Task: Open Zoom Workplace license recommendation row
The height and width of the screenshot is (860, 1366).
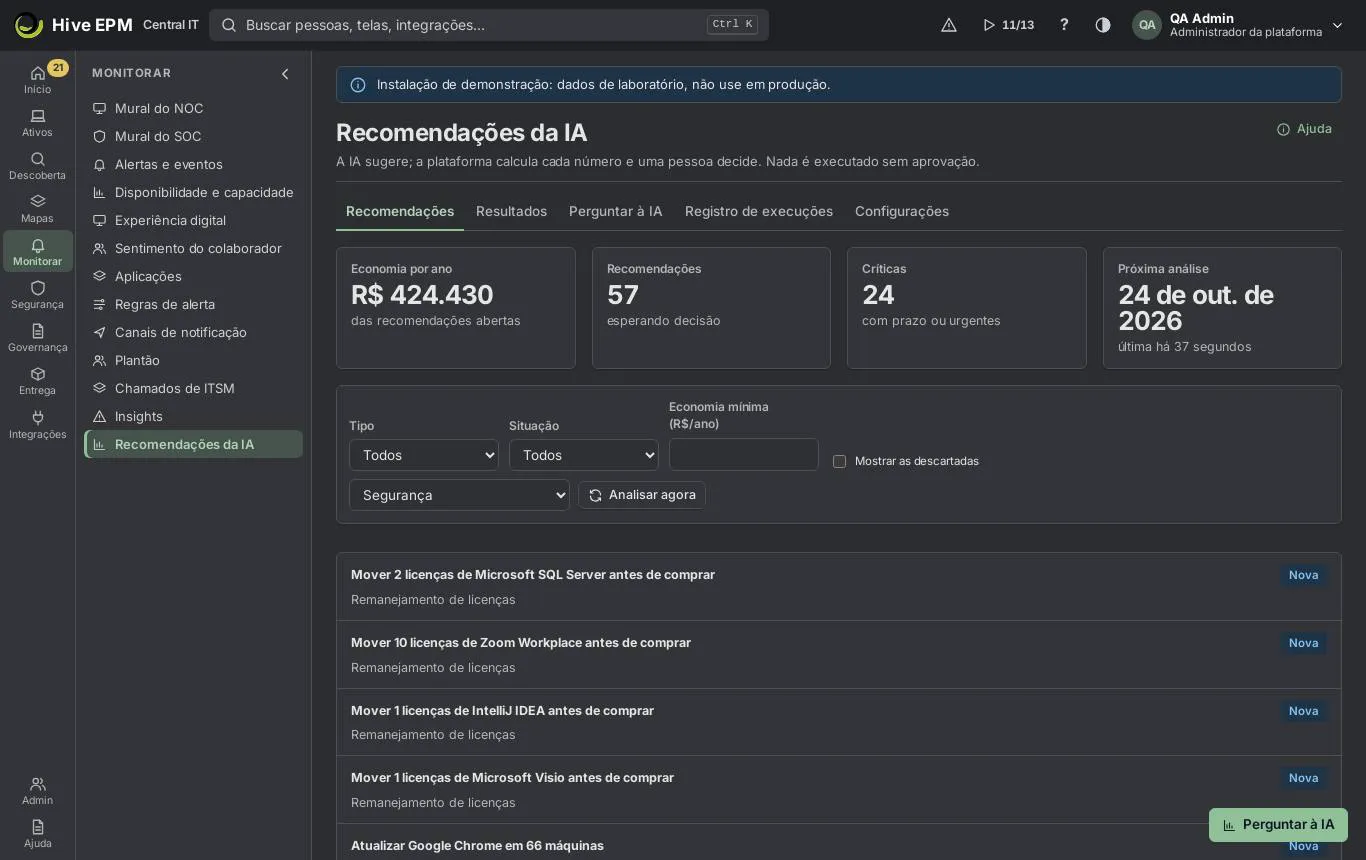Action: pos(839,655)
